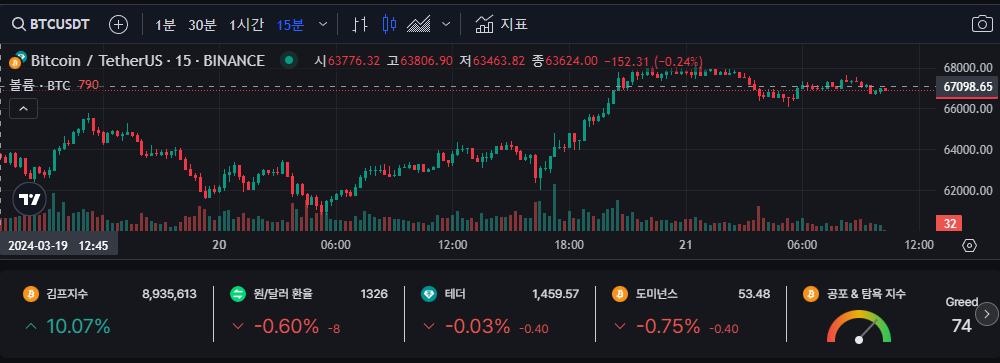1000x363 pixels.
Task: Show next indicators with the right arrow button
Action: (x=987, y=313)
